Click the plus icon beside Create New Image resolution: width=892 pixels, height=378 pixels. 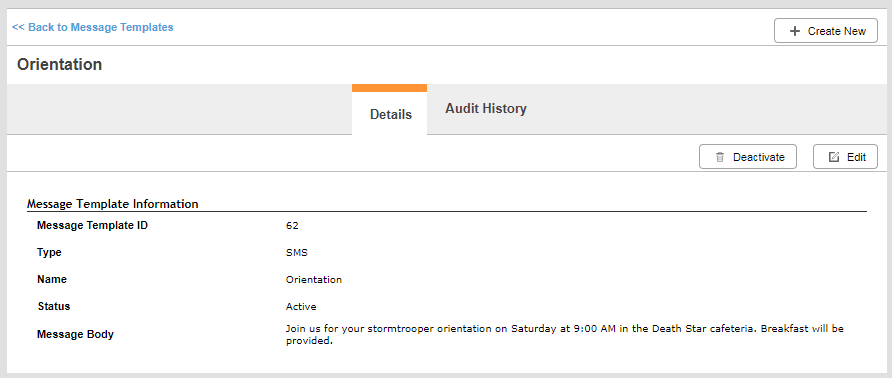(x=795, y=31)
